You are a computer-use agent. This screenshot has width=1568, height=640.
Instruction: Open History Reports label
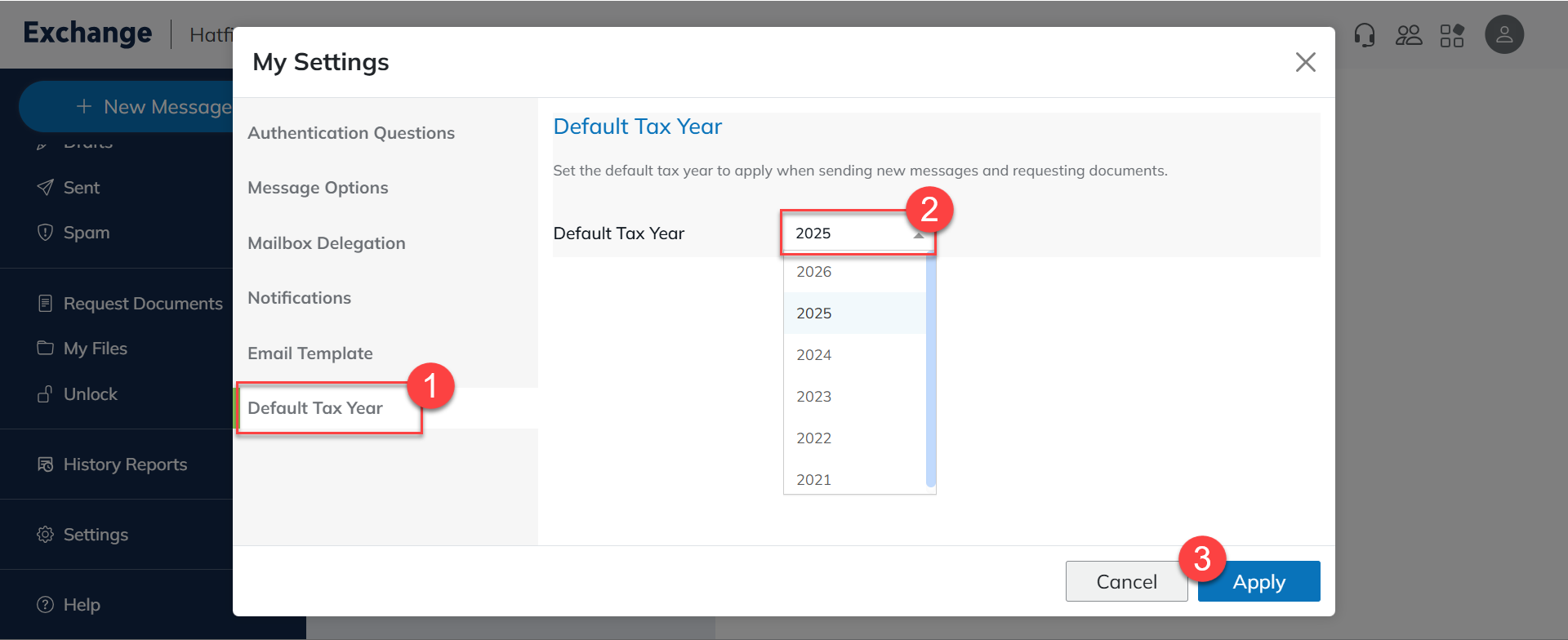pos(126,464)
